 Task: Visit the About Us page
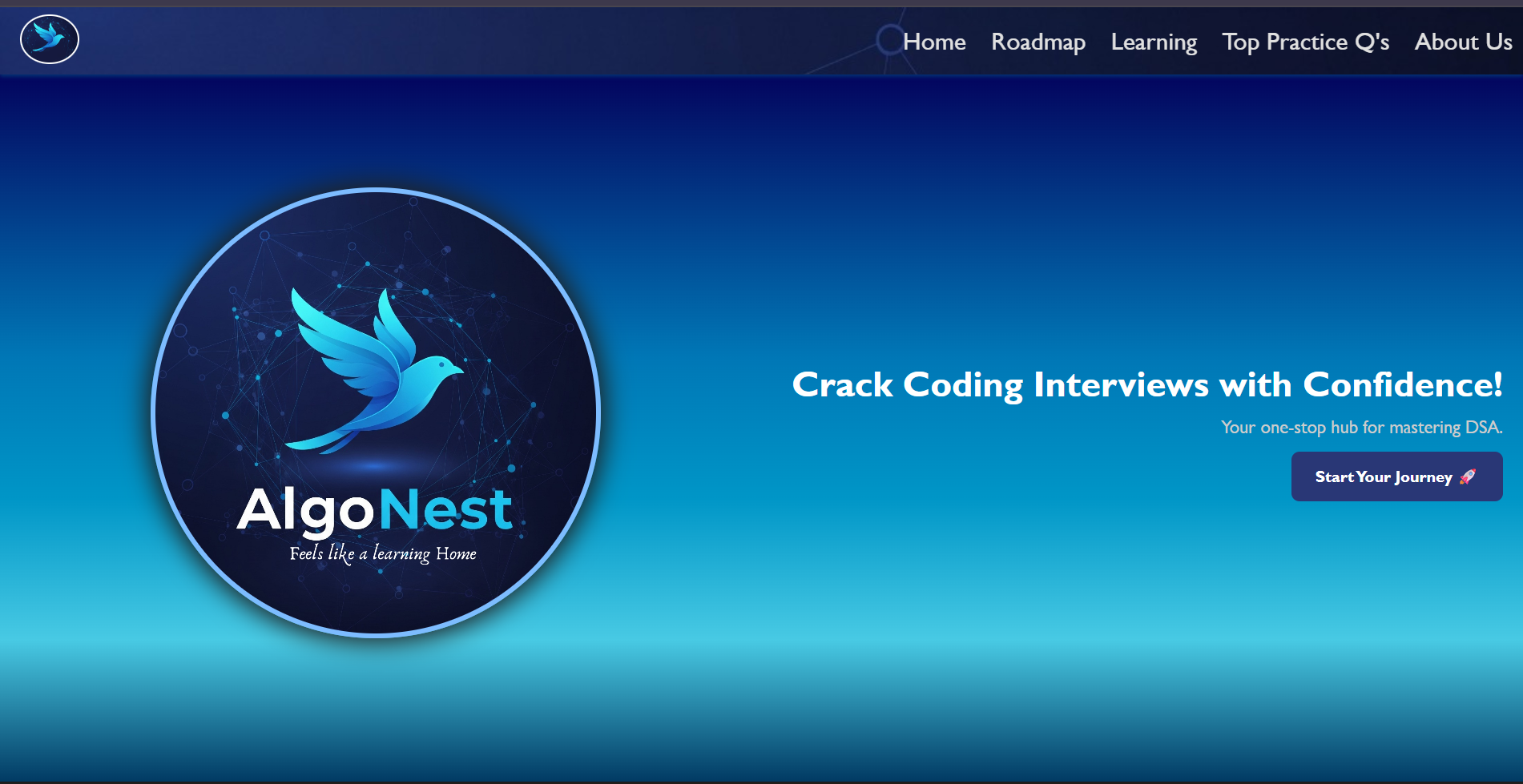(x=1463, y=42)
